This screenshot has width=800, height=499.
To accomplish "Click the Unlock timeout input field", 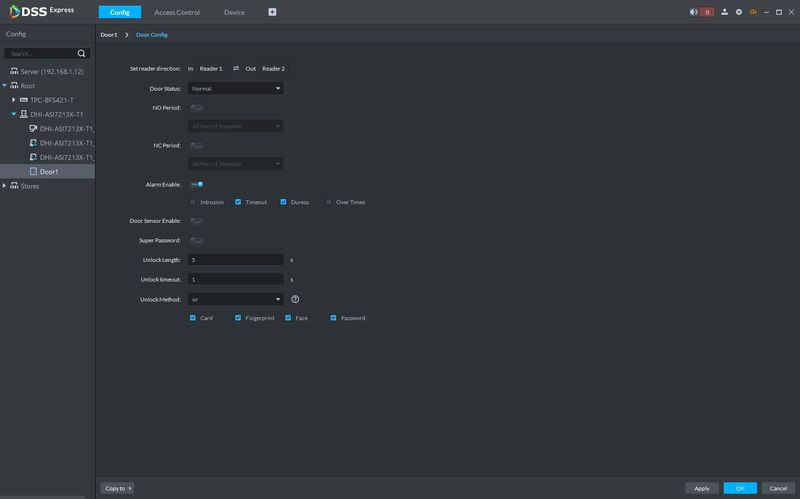I will click(236, 279).
